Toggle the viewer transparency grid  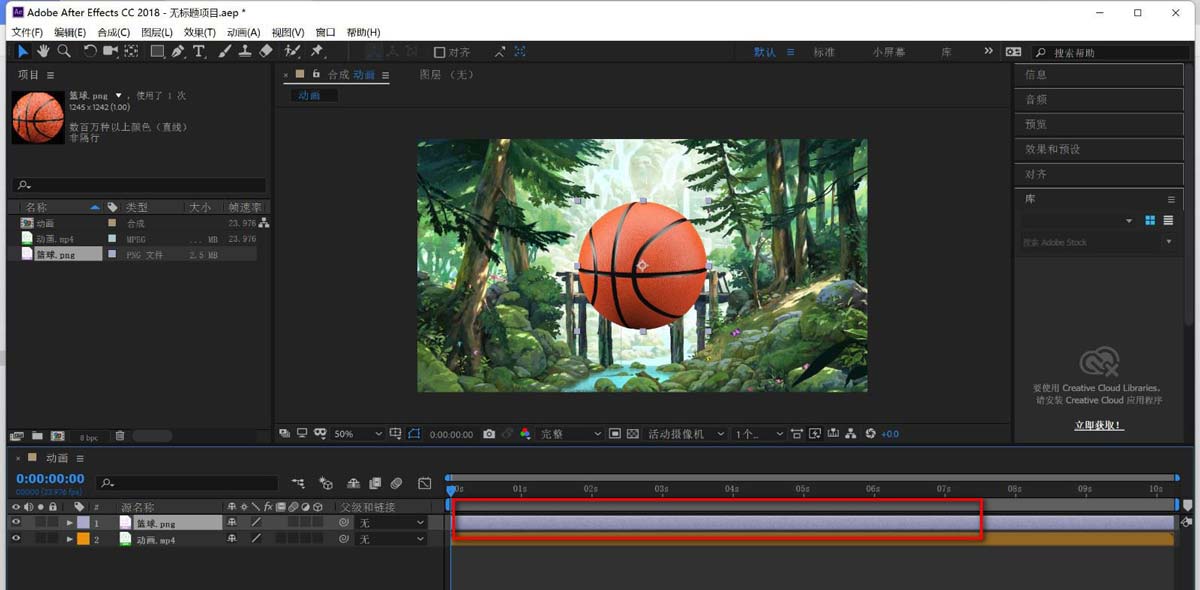pos(633,434)
